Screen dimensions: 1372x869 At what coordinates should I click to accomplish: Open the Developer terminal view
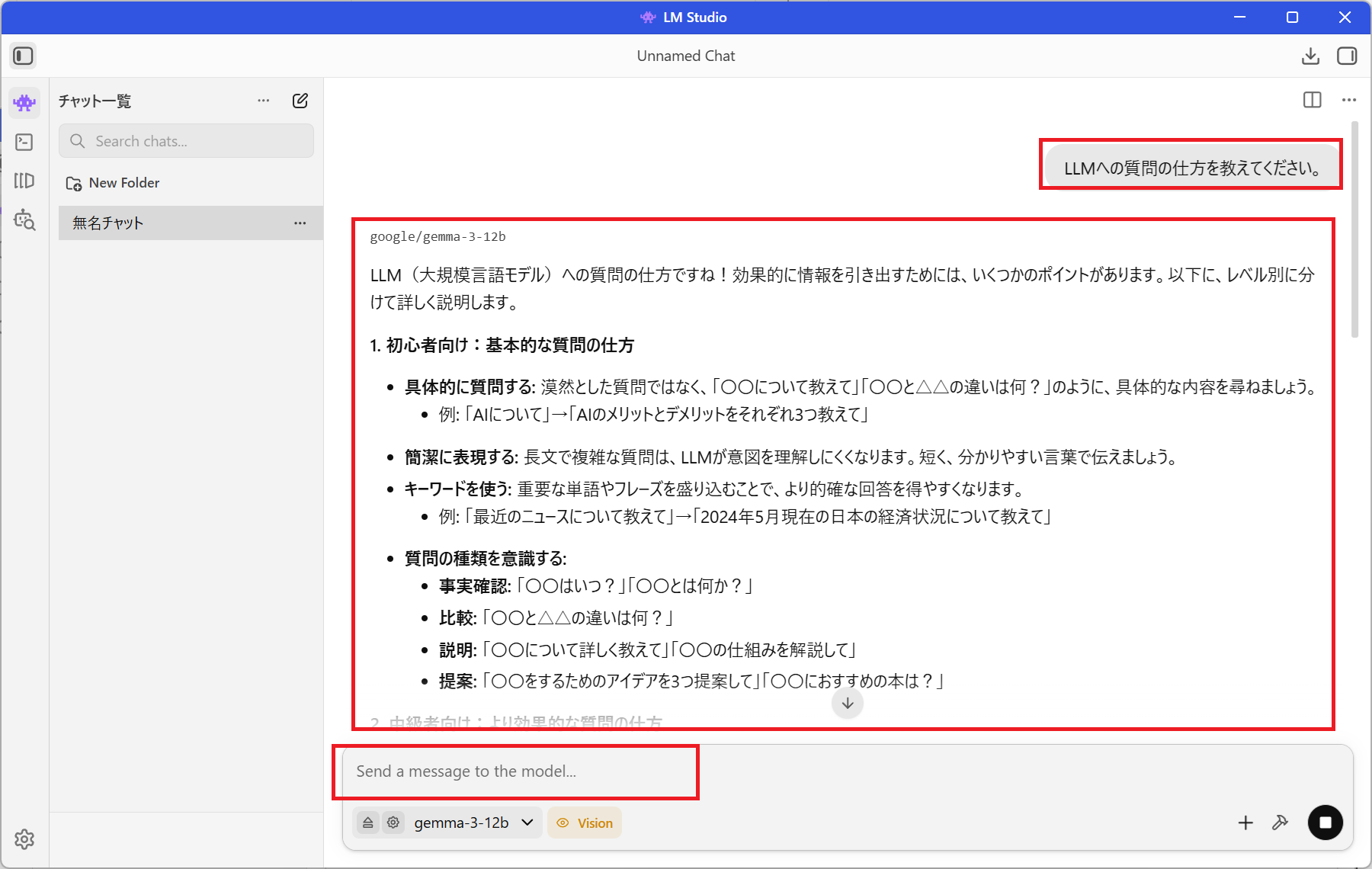[x=24, y=142]
